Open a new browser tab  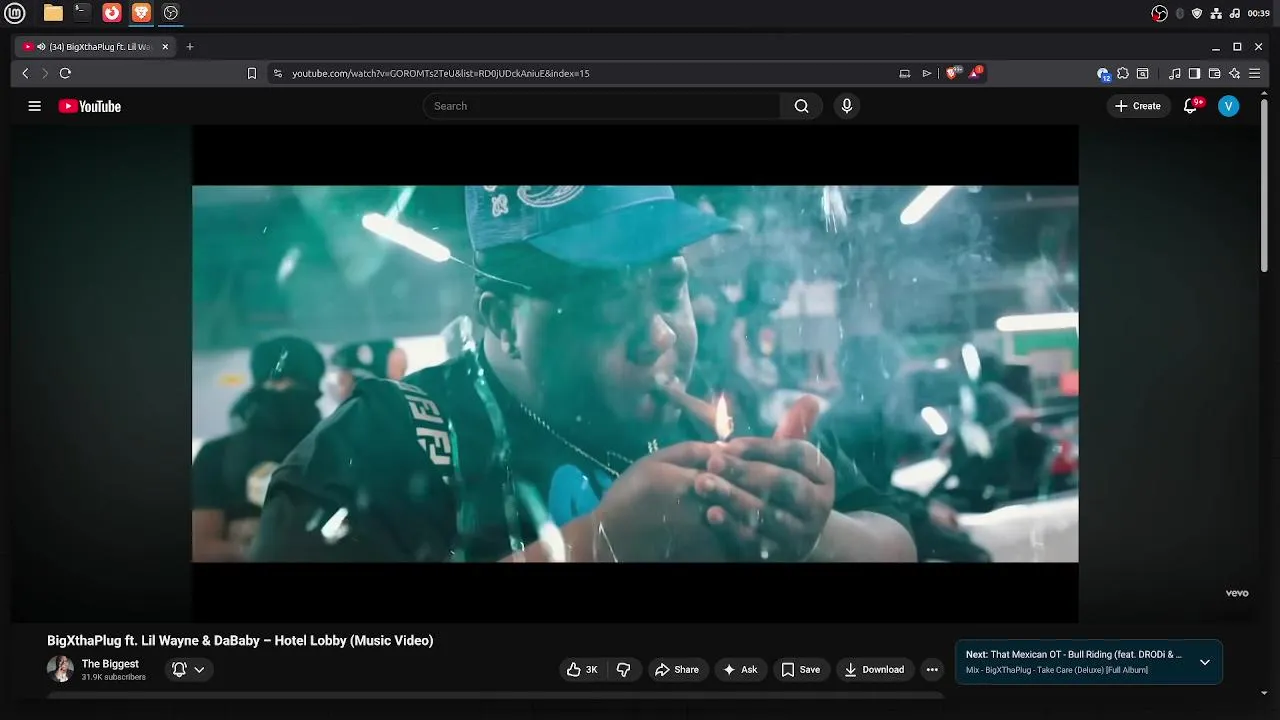(190, 46)
